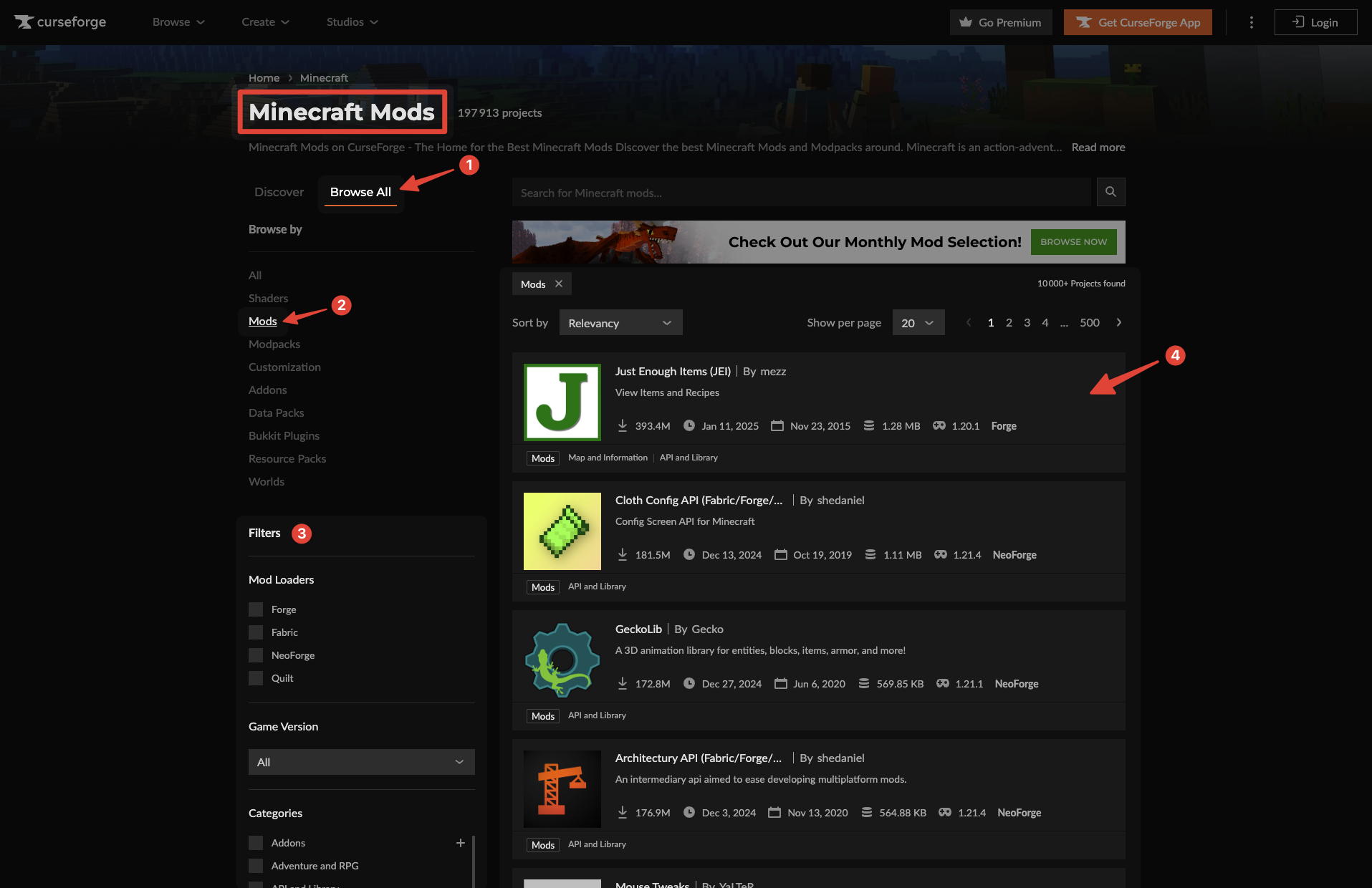
Task: Open Architectury API title link
Action: click(699, 758)
